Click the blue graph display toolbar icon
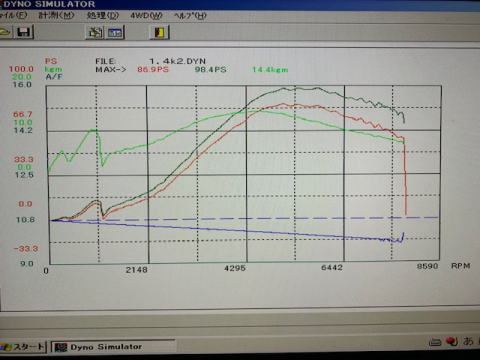Image resolution: width=480 pixels, height=360 pixels. tap(115, 32)
